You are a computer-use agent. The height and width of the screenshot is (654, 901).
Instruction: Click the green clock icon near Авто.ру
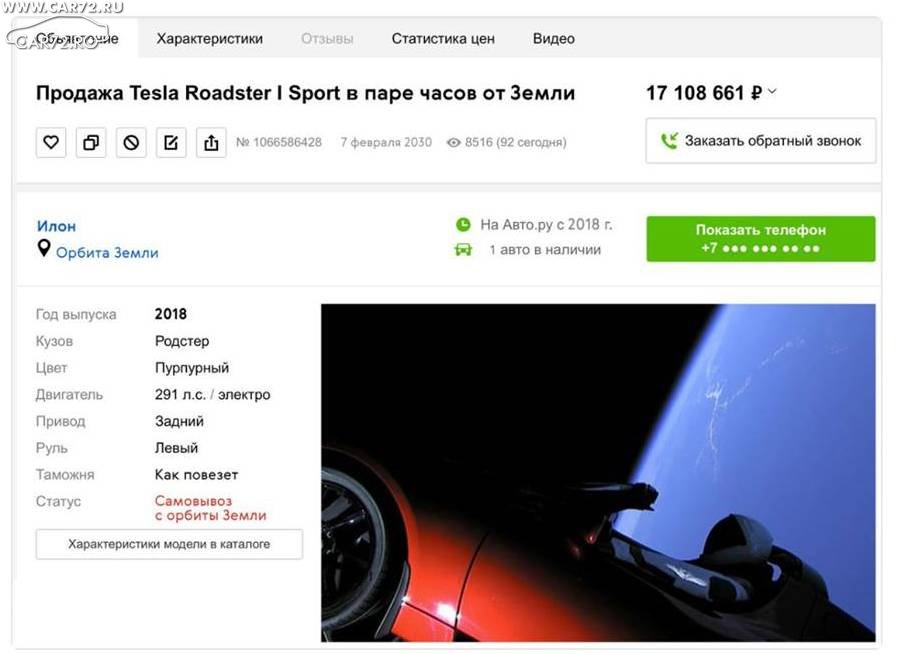click(x=463, y=225)
